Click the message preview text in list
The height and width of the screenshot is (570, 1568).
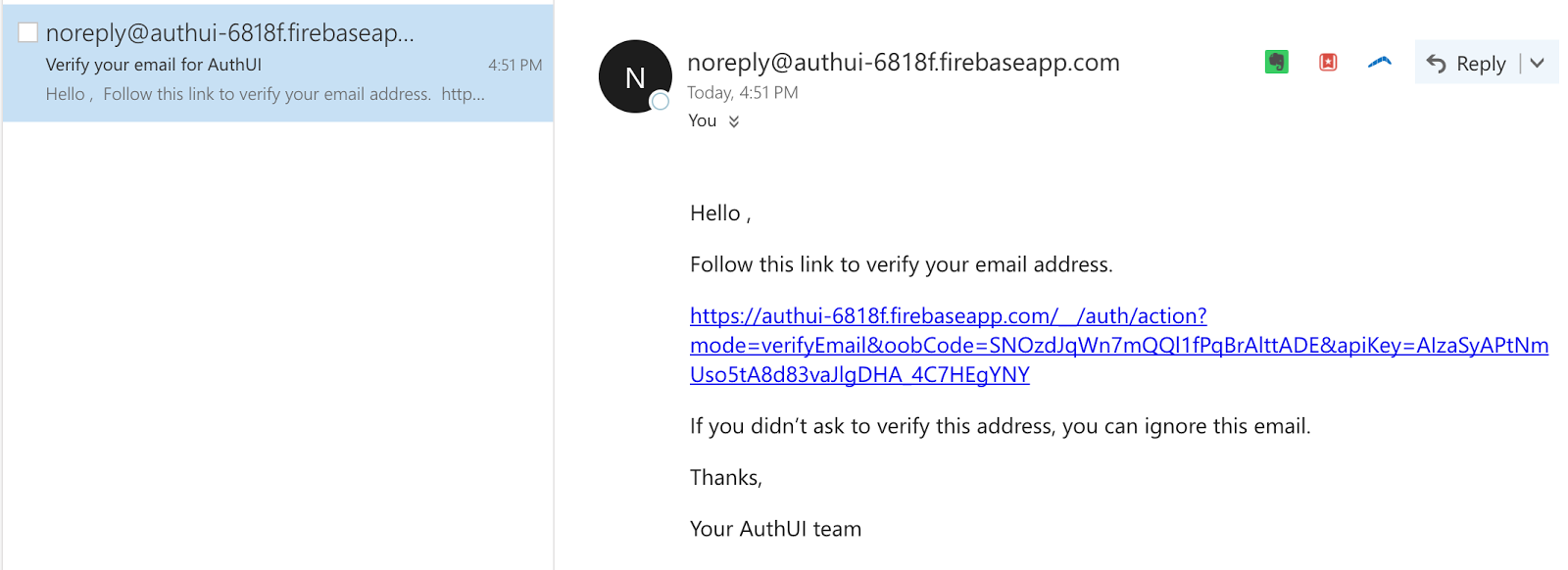click(x=265, y=94)
